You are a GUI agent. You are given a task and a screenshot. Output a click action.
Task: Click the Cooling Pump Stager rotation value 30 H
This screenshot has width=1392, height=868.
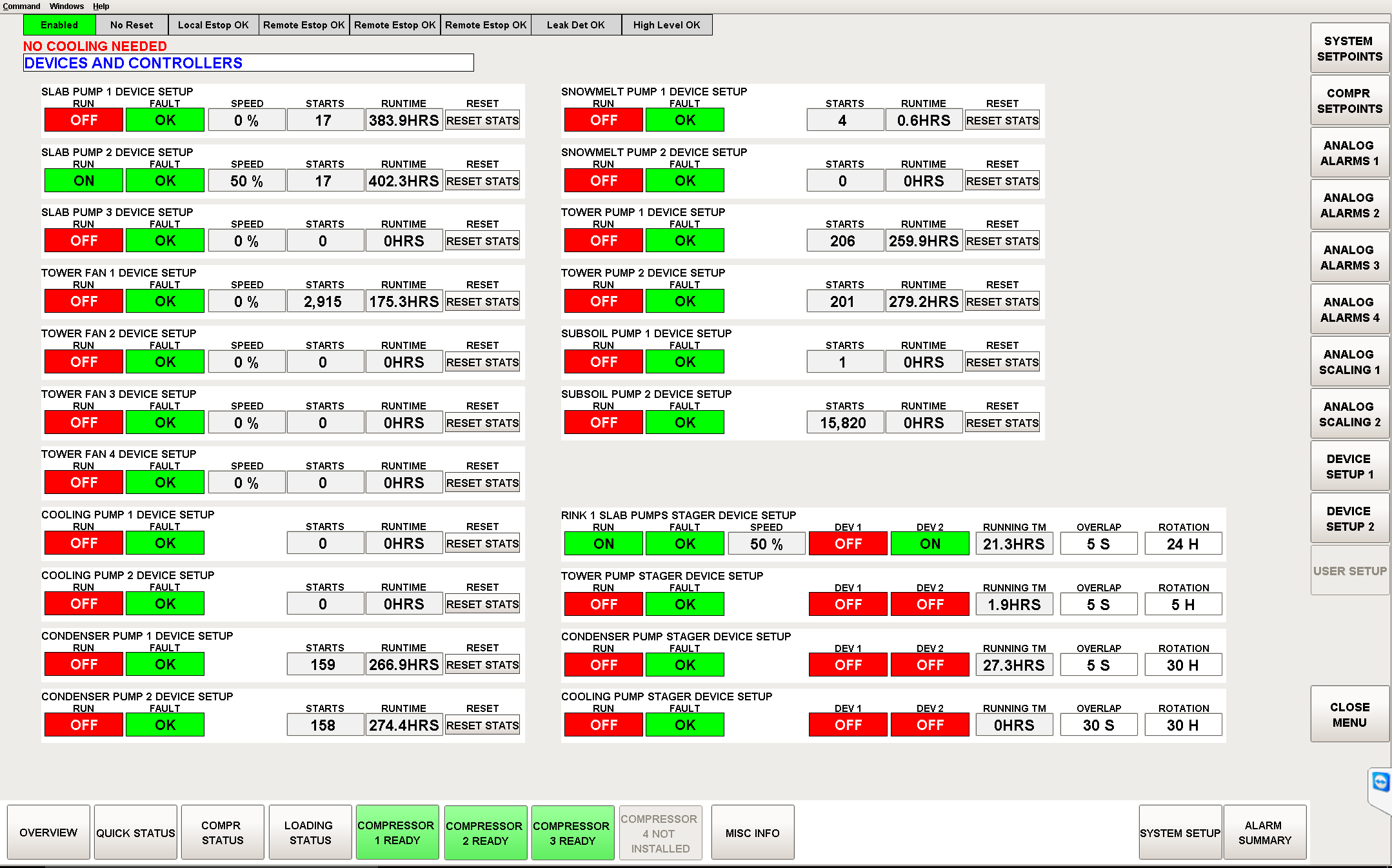tap(1182, 724)
